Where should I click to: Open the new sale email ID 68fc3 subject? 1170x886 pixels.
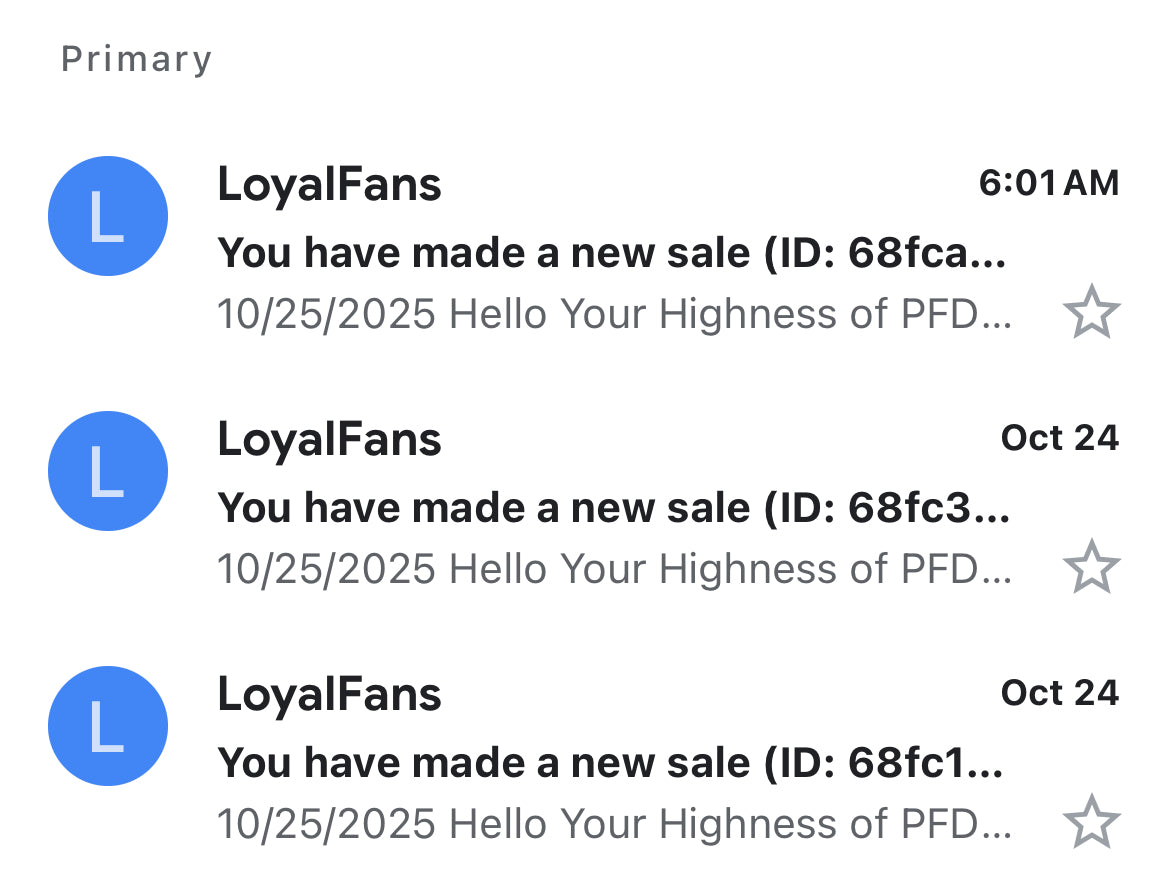611,509
